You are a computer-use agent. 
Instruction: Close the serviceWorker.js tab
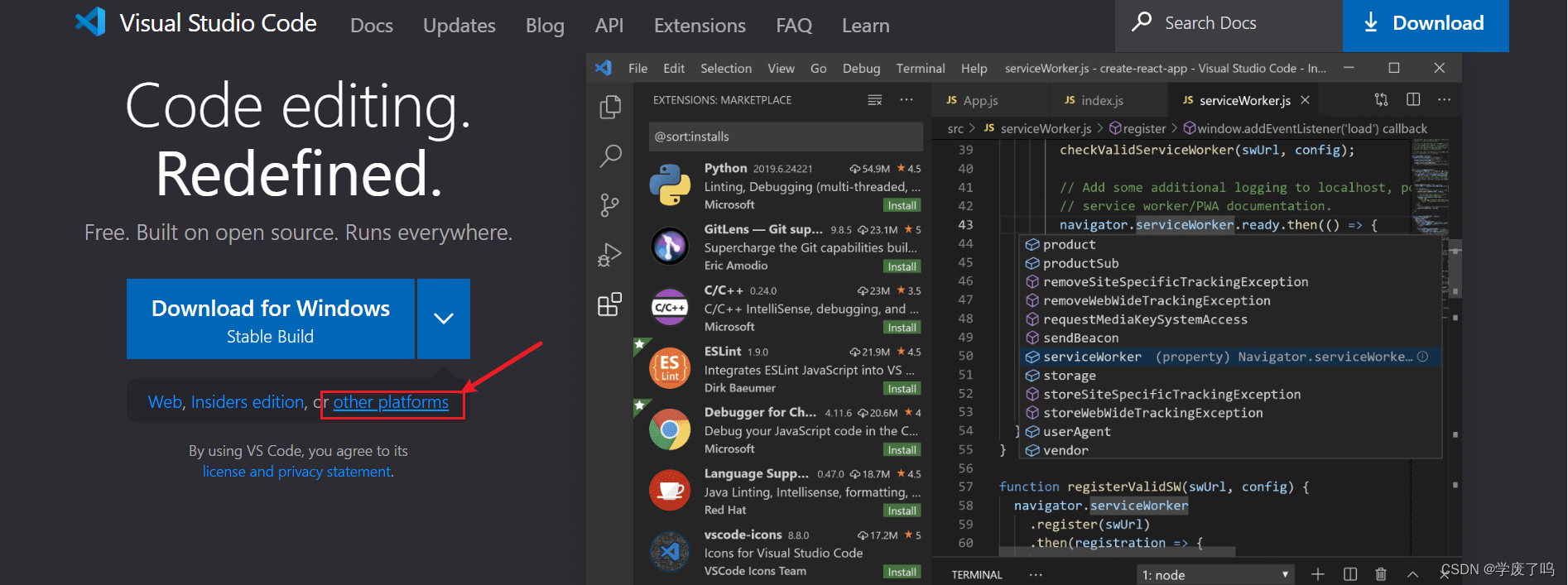tap(1306, 100)
